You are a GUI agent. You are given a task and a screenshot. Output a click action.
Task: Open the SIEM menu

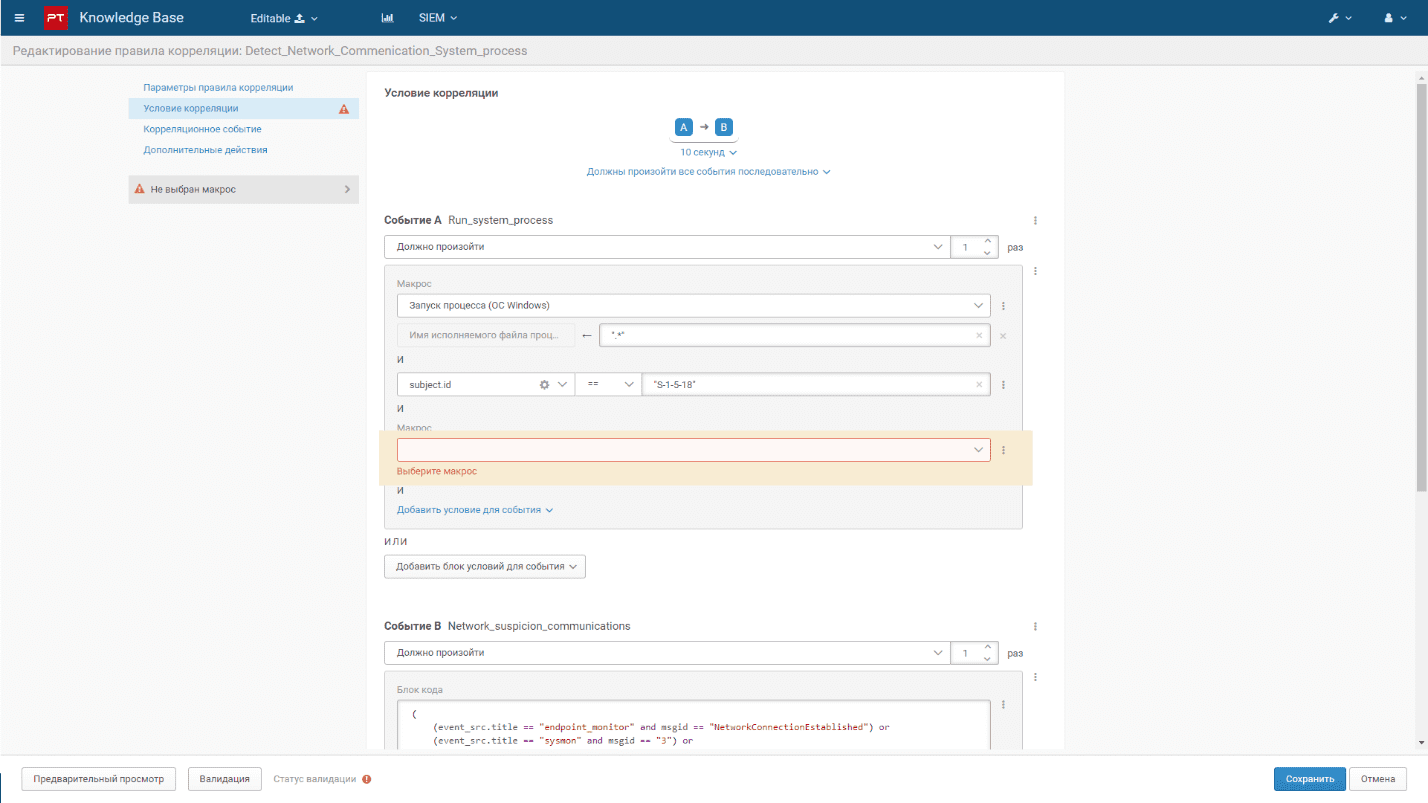pyautogui.click(x=438, y=18)
